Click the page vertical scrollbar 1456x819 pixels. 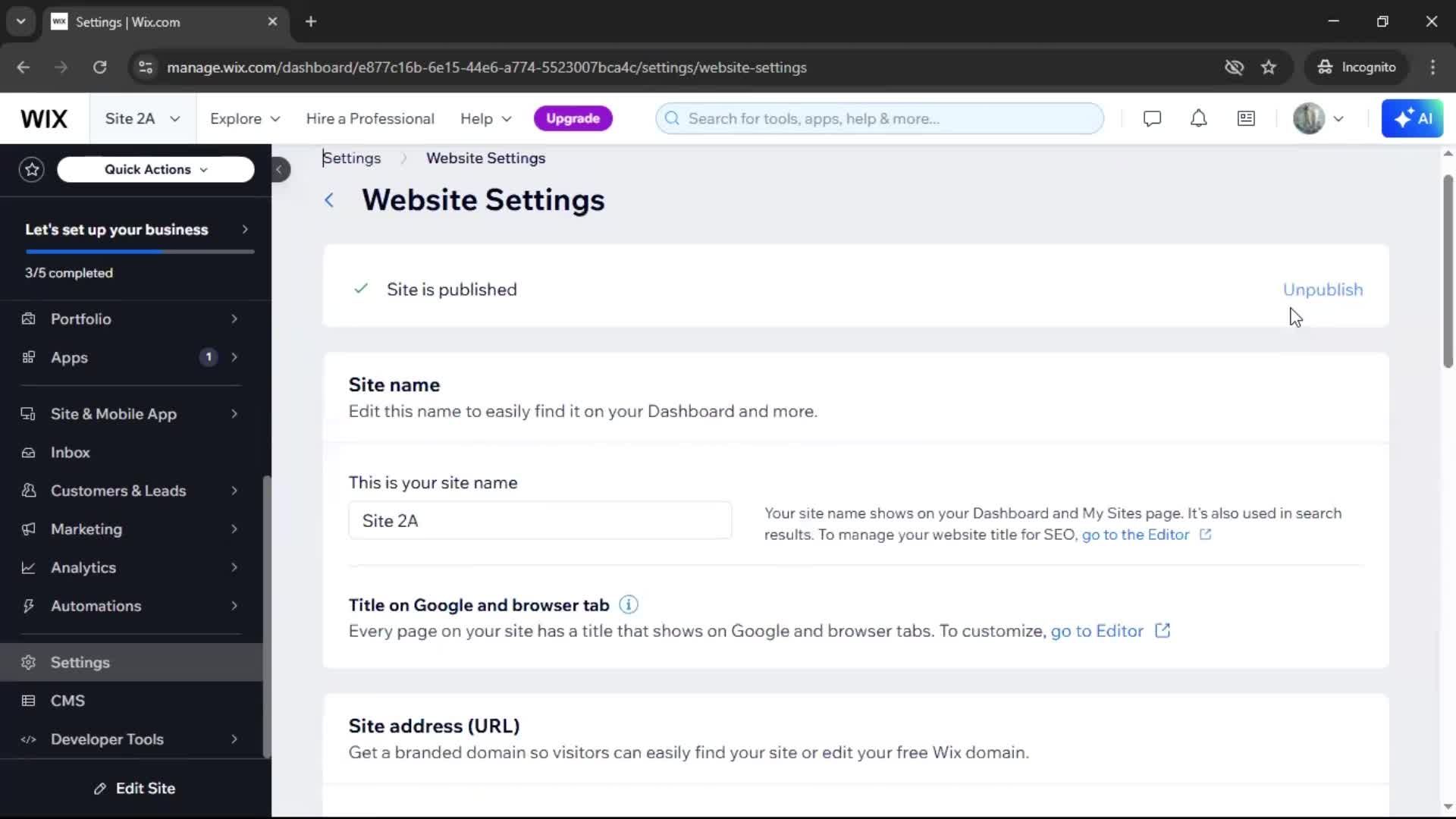point(1448,271)
